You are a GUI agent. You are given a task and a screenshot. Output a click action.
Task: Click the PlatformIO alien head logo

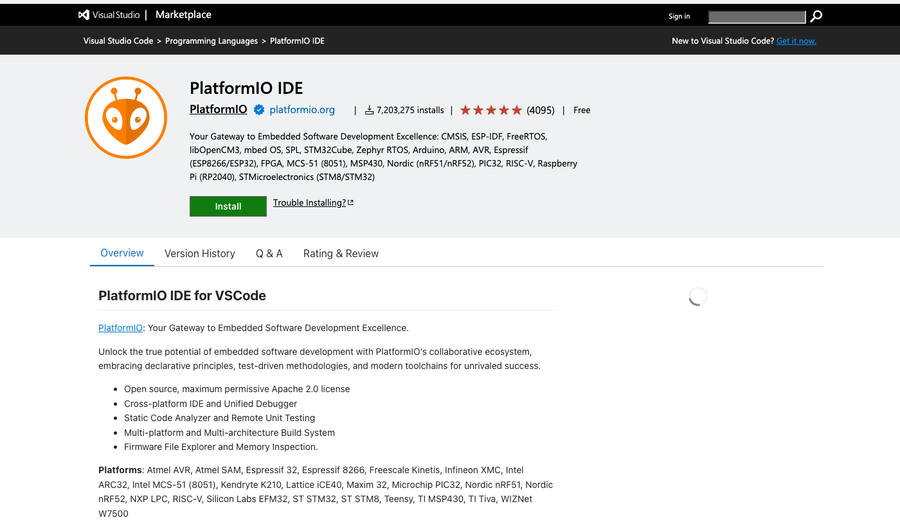point(126,118)
